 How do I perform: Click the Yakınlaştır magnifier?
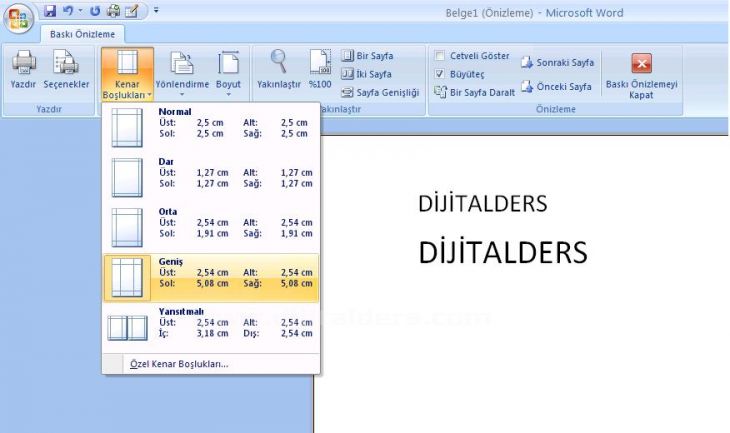pos(278,70)
